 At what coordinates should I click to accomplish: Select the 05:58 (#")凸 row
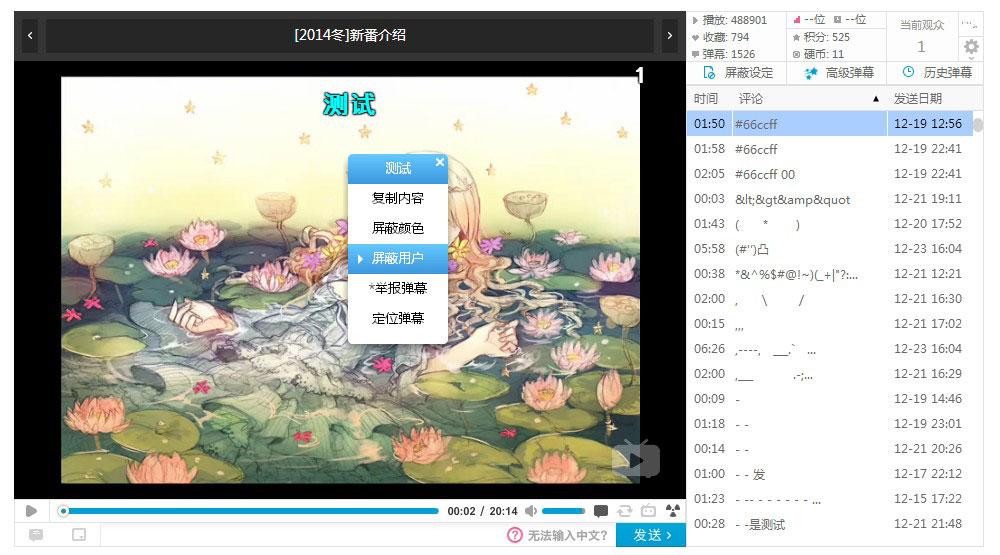click(830, 249)
